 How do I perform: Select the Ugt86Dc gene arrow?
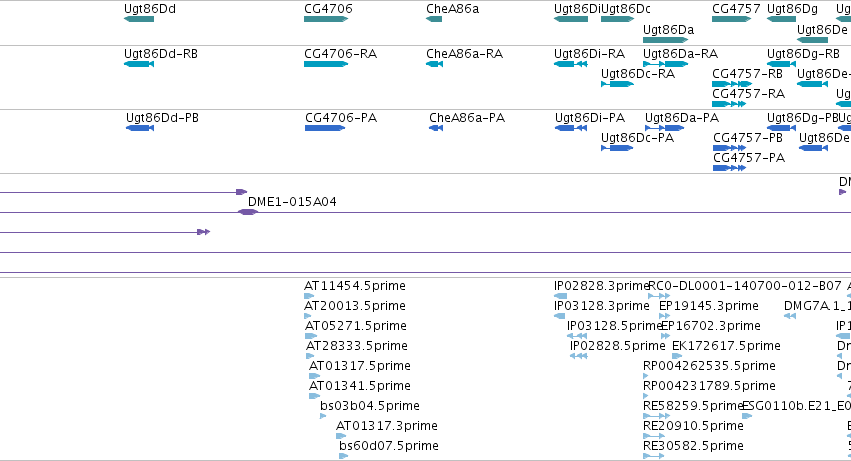[618, 19]
